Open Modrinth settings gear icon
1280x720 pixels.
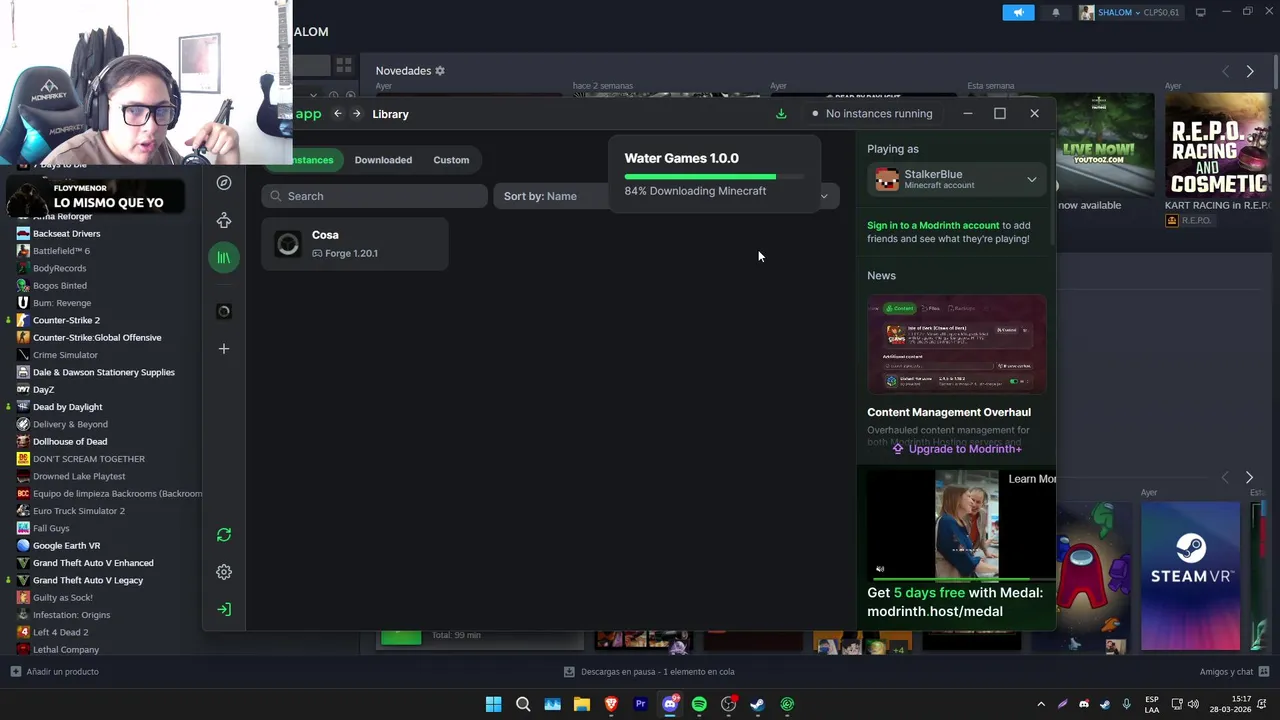tap(224, 572)
